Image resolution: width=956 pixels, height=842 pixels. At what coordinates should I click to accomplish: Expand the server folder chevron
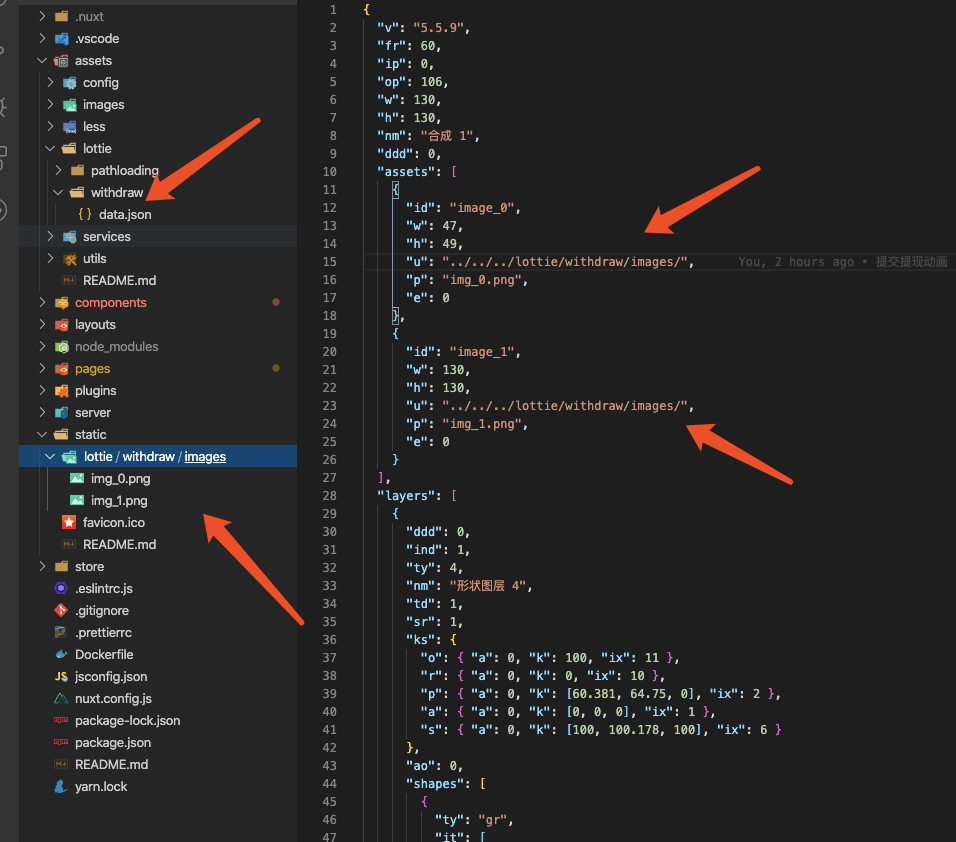point(42,412)
